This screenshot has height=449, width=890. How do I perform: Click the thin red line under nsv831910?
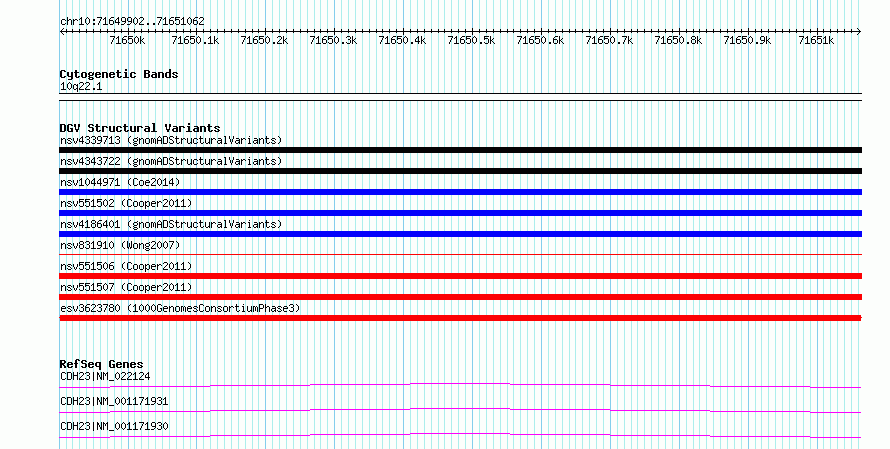(460, 254)
